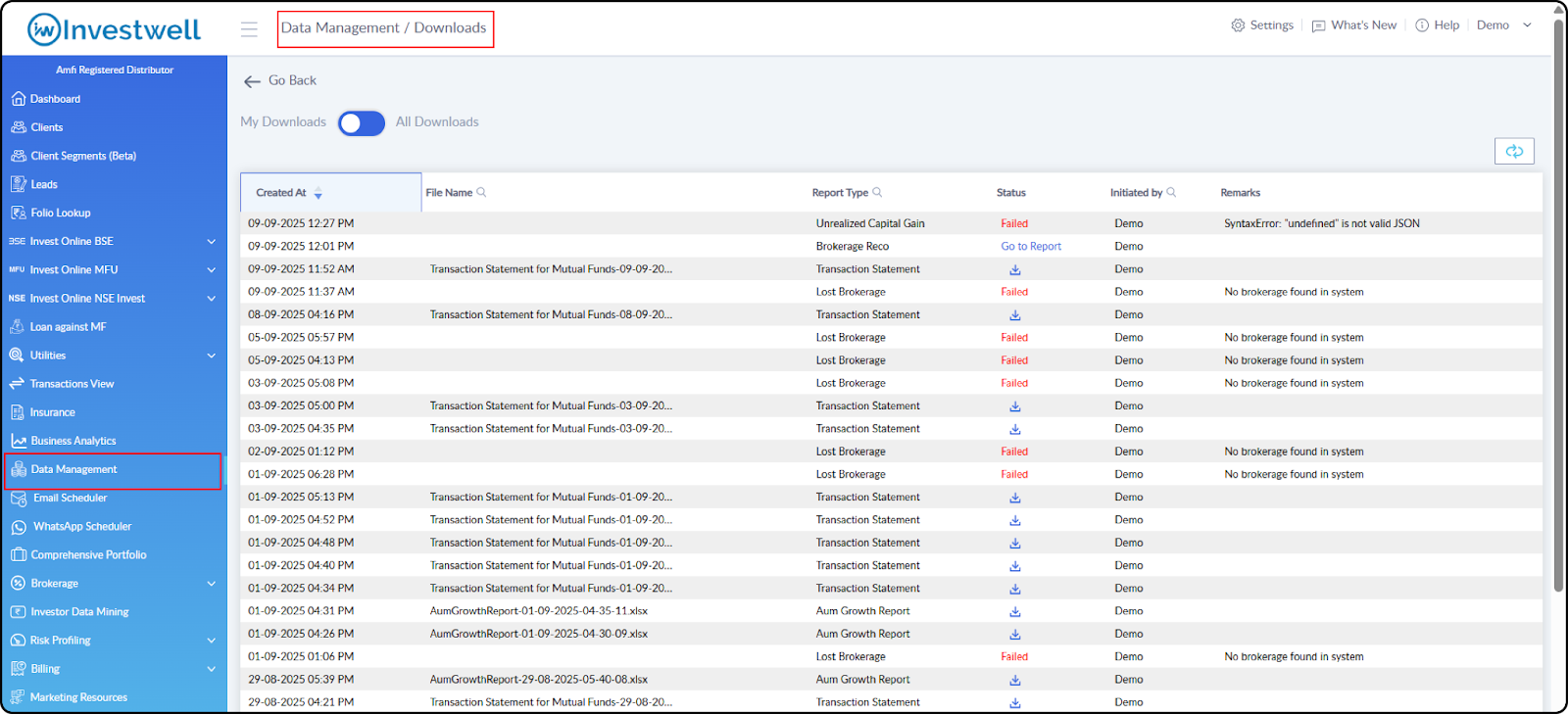This screenshot has width=1568, height=714.
Task: Open the Demo user dropdown
Action: point(1504,25)
